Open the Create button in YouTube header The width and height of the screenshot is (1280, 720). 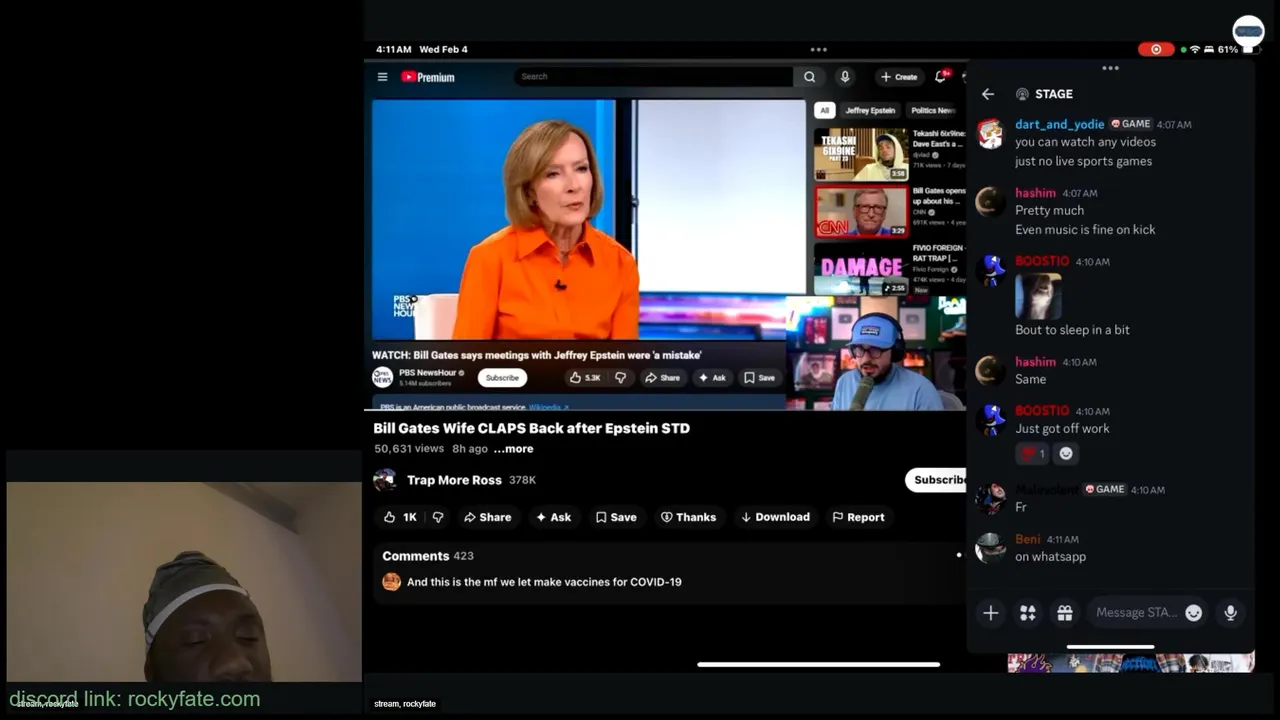(898, 77)
